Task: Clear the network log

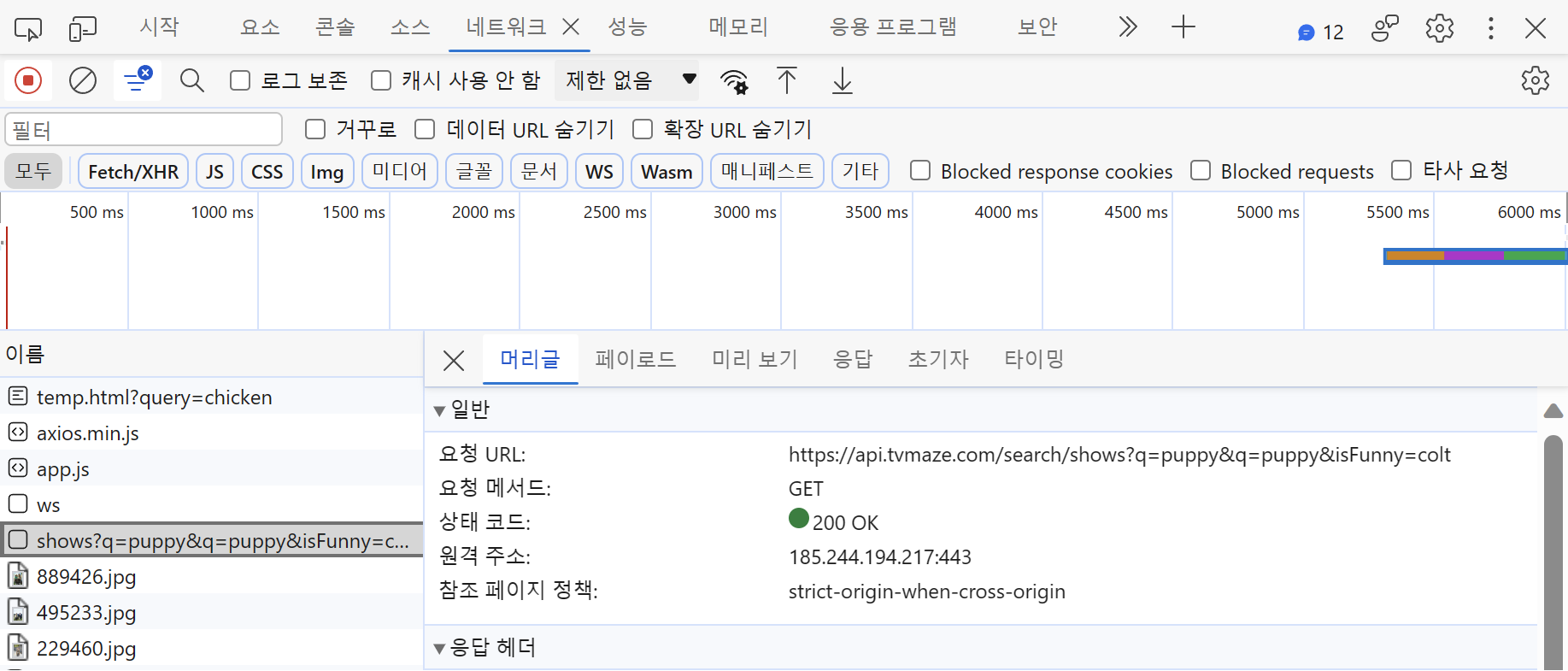Action: coord(83,80)
